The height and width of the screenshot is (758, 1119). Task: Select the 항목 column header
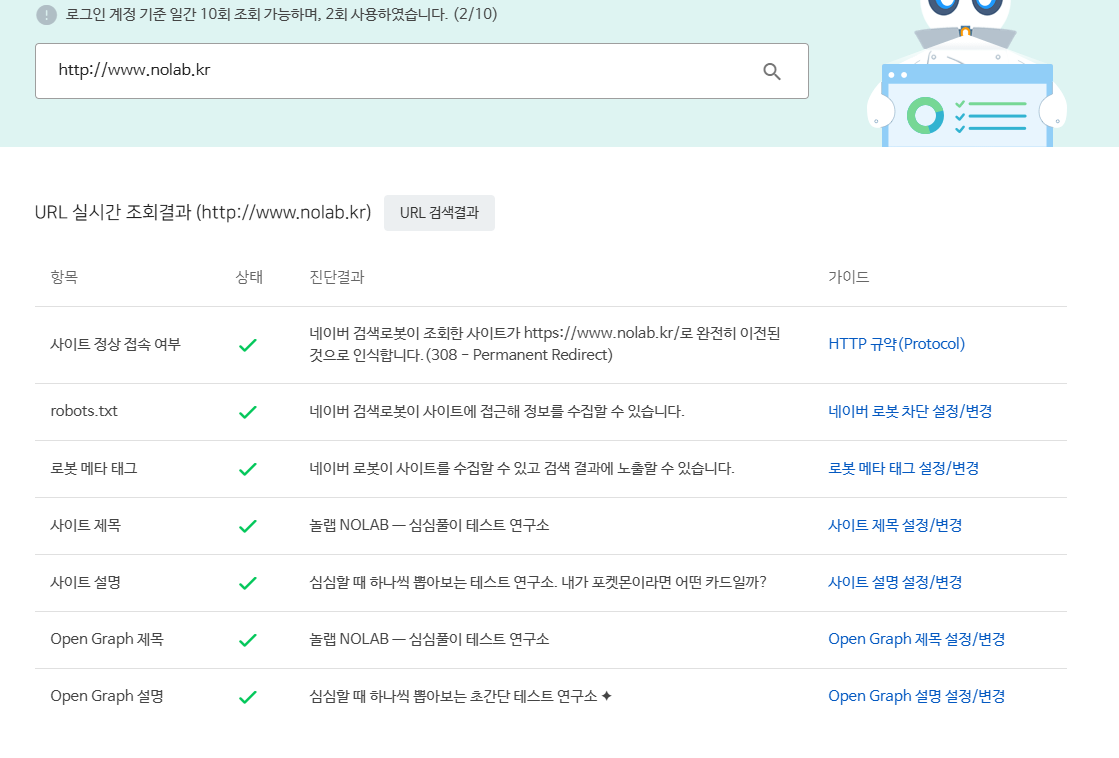pyautogui.click(x=64, y=277)
